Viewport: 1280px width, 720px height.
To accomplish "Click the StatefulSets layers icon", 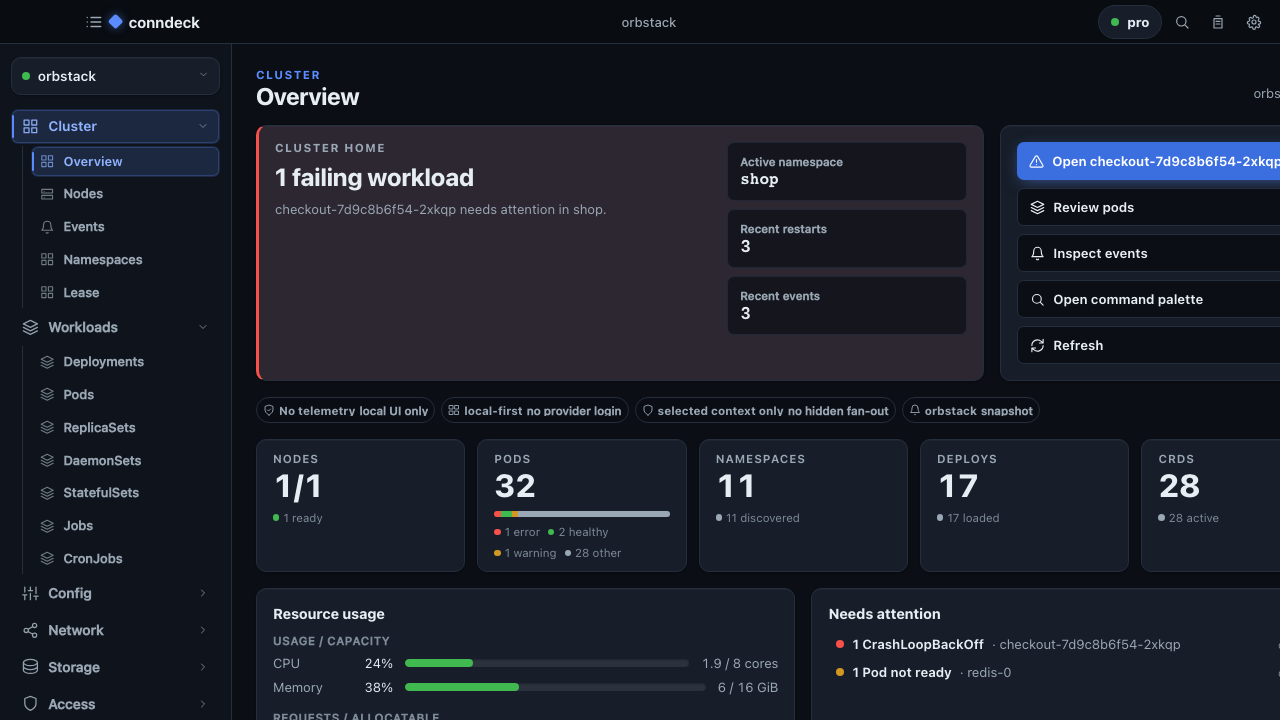I will 47,493.
